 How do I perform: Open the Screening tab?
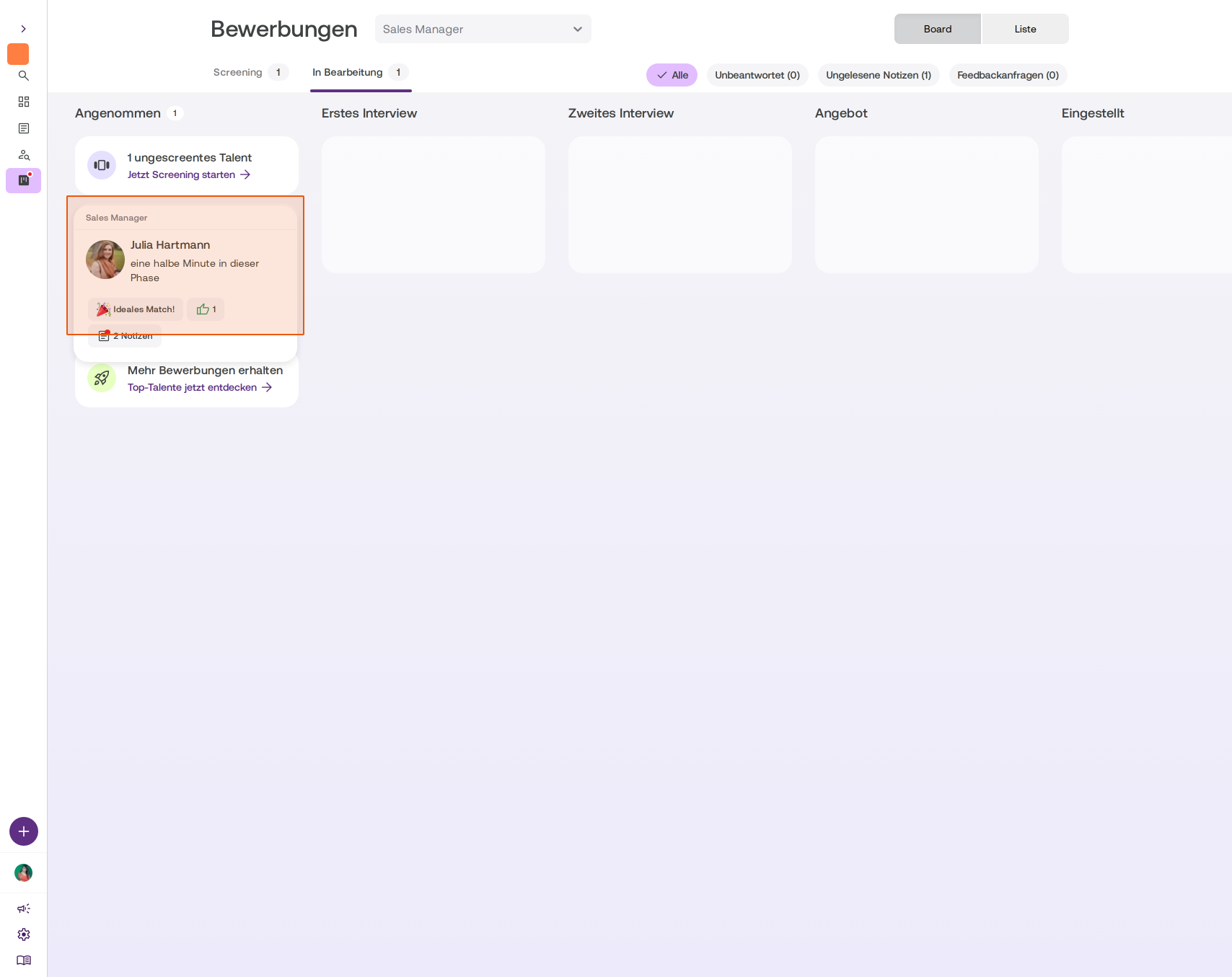250,72
